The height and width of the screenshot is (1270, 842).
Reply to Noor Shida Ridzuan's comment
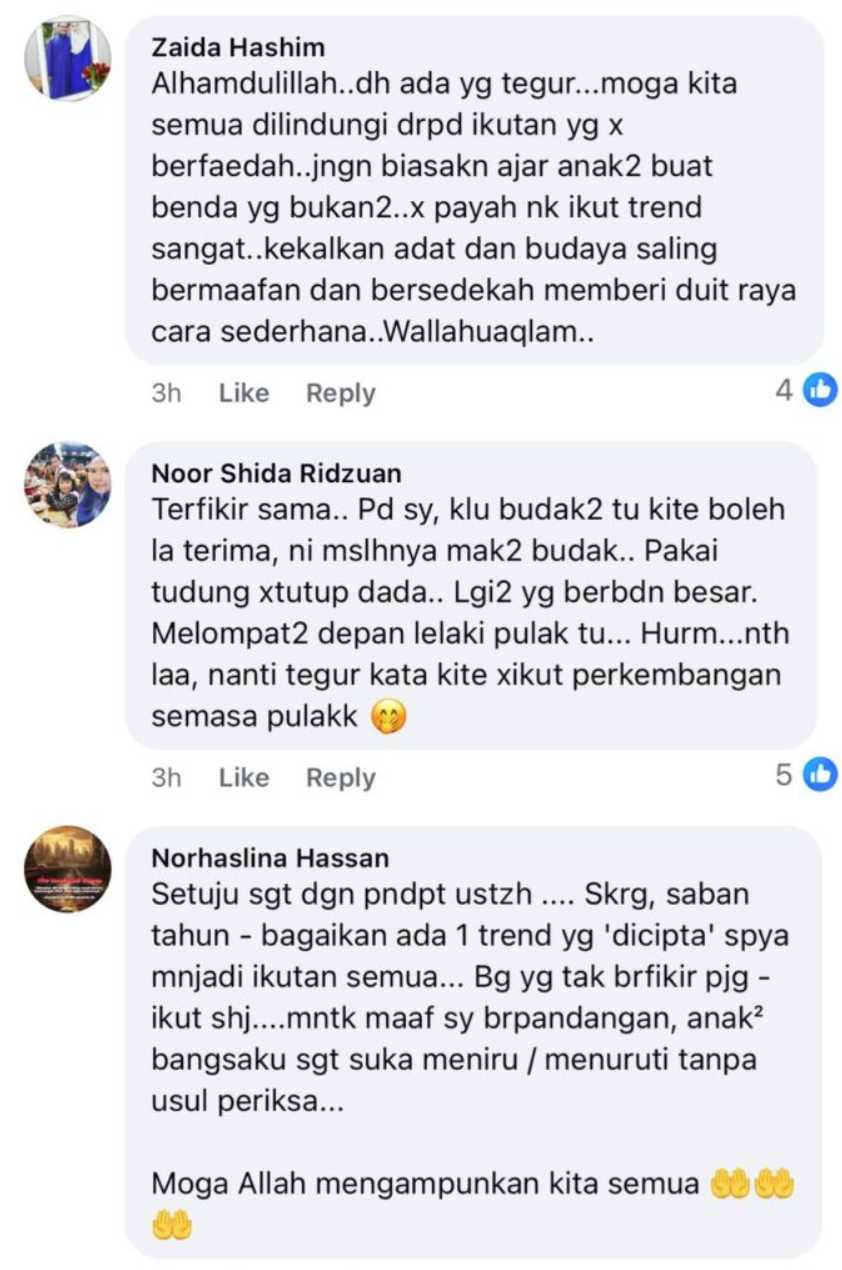[341, 777]
